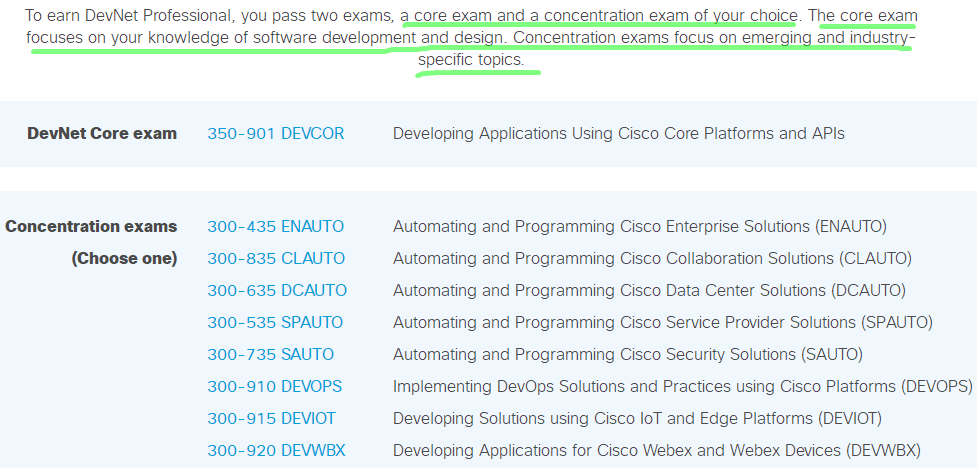Viewport: 977px width, 468px height.
Task: Click 'Developing Solutions using Cisco IoT and Edge Platforms'
Action: pos(637,419)
